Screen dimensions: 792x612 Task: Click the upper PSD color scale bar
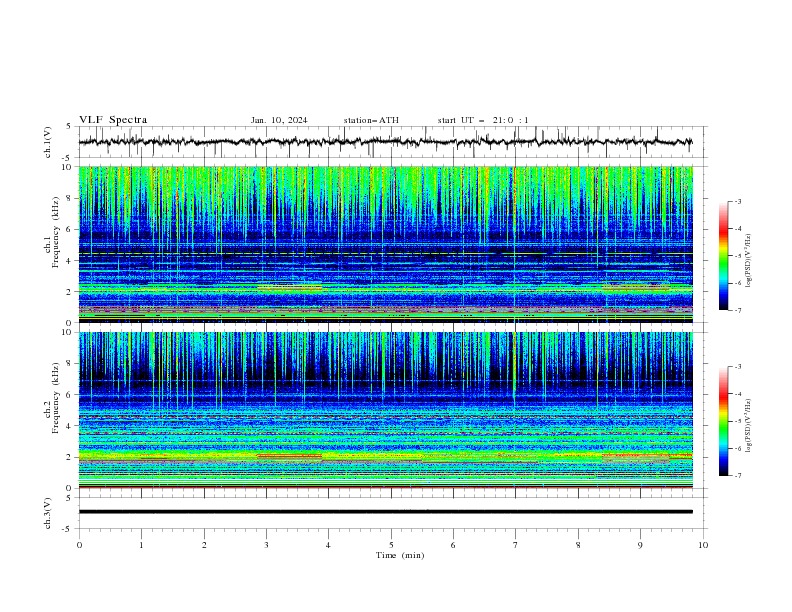tap(723, 256)
